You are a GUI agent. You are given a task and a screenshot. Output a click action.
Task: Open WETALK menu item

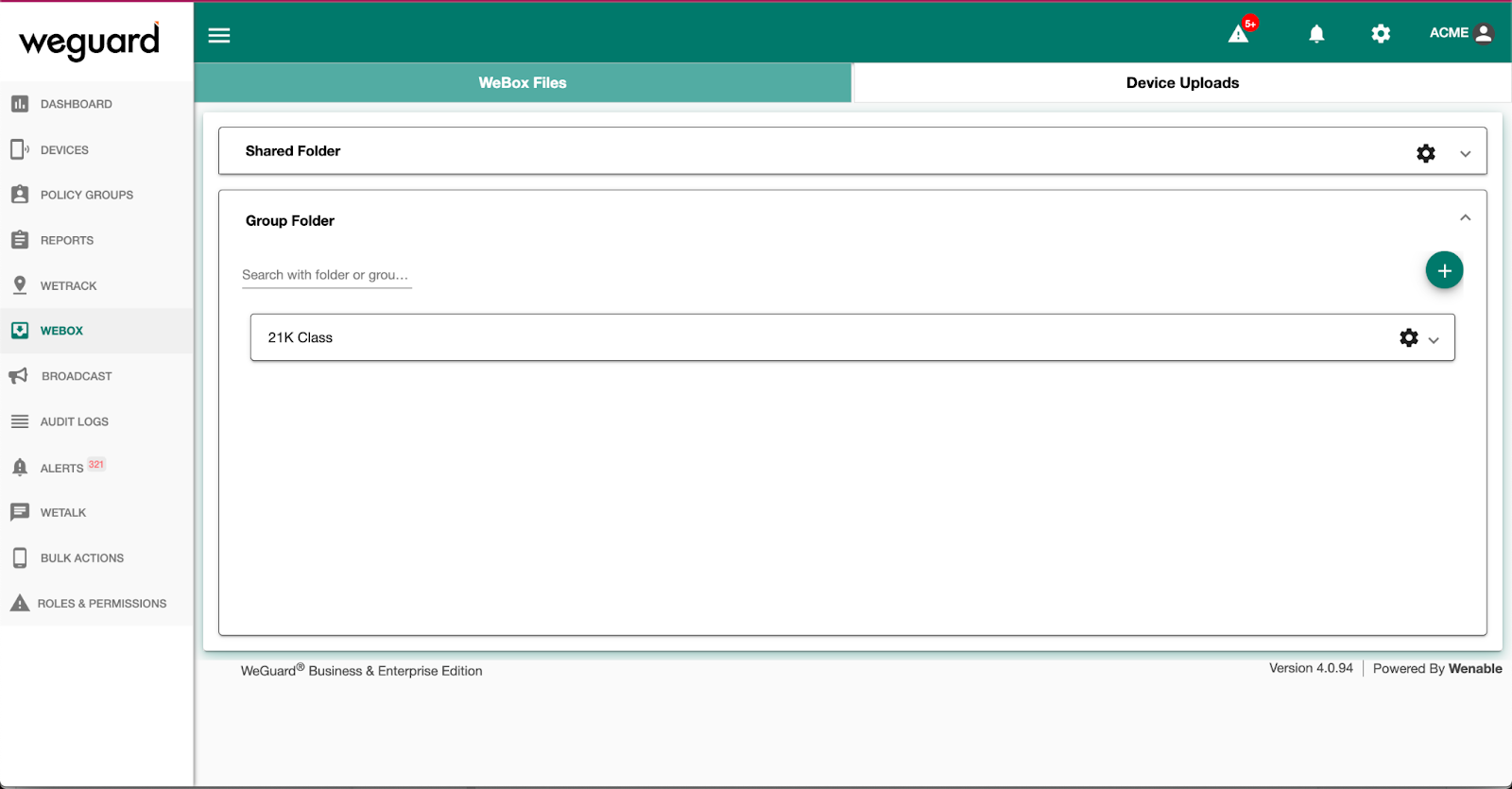click(63, 512)
